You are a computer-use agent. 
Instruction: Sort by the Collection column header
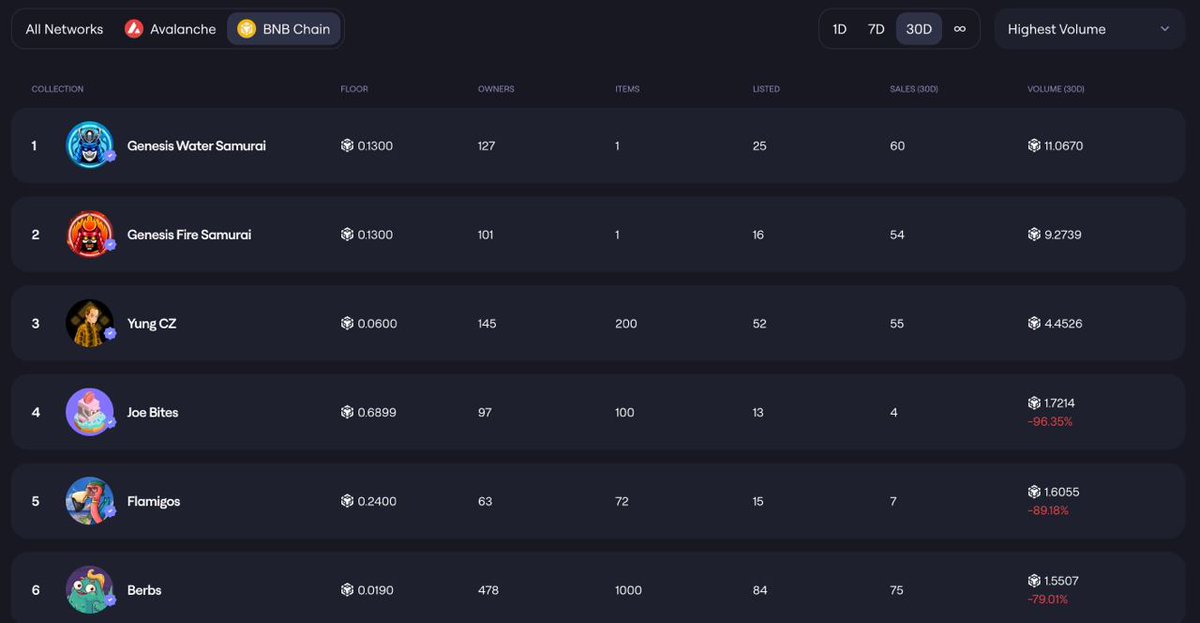[x=57, y=89]
